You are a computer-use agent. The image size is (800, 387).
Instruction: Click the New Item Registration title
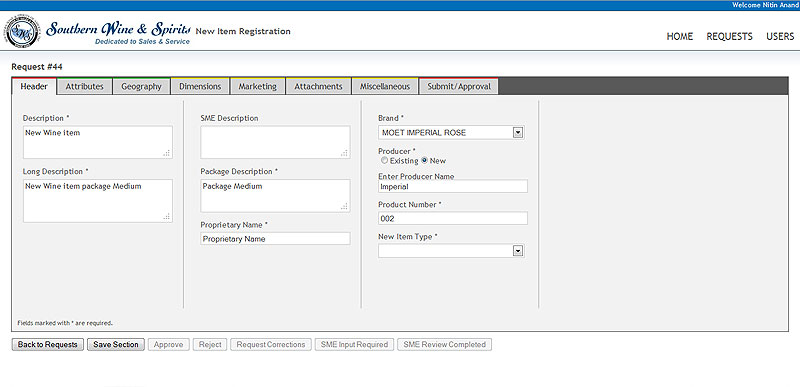pyautogui.click(x=243, y=32)
